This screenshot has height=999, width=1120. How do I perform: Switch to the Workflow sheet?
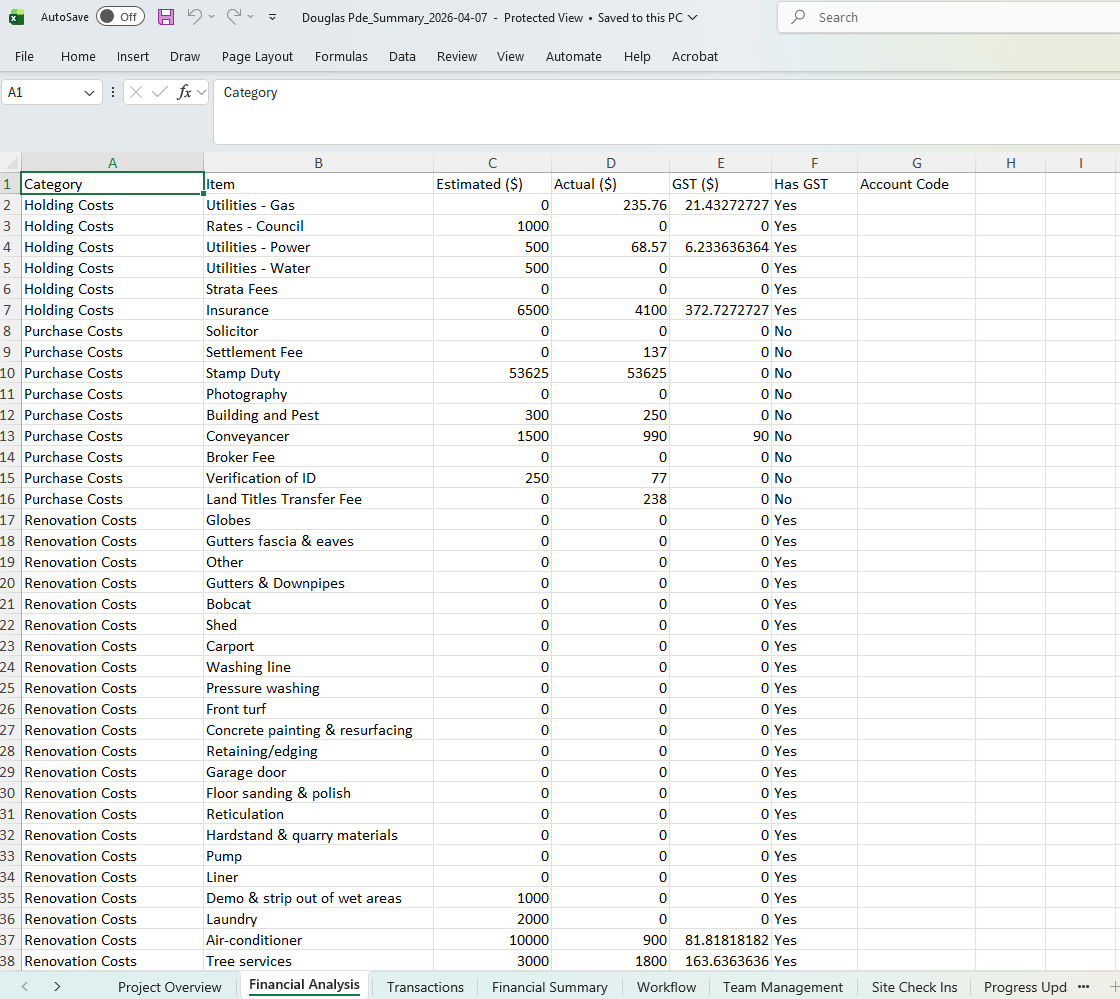(666, 987)
